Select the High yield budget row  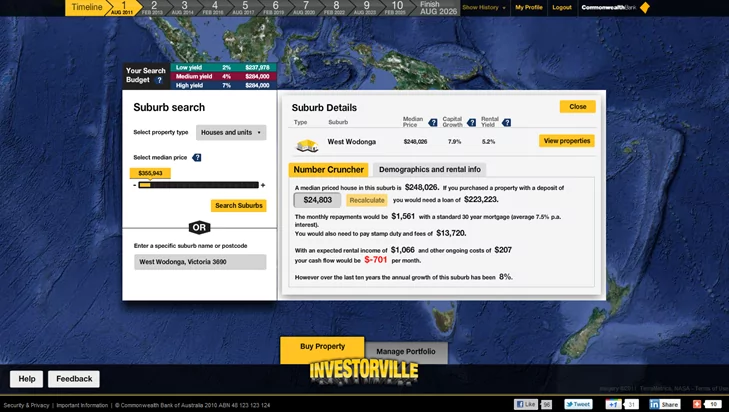point(223,85)
